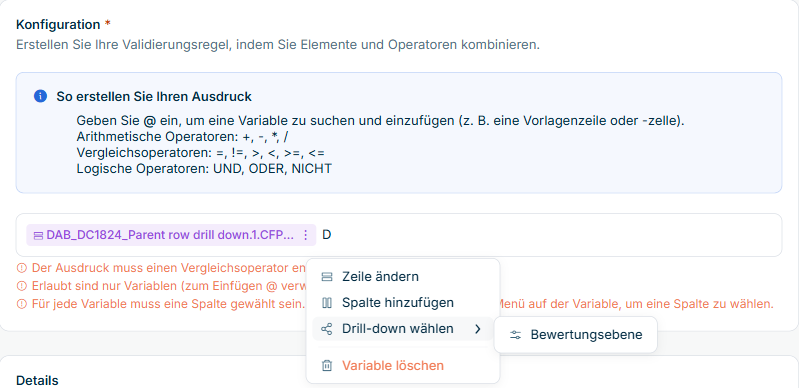
Task: Click the share-node icon next to Drill-down wählen
Action: pyautogui.click(x=327, y=329)
